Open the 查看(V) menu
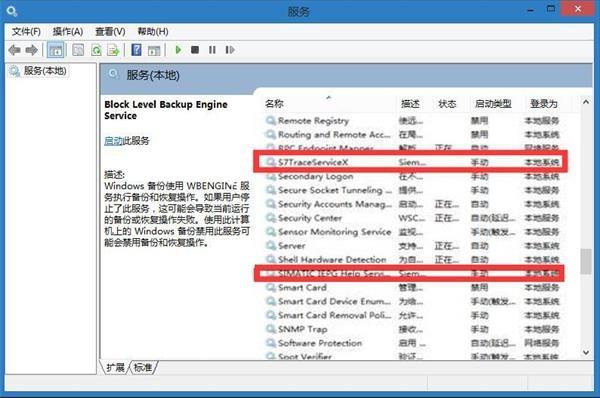The height and width of the screenshot is (398, 600). click(110, 32)
